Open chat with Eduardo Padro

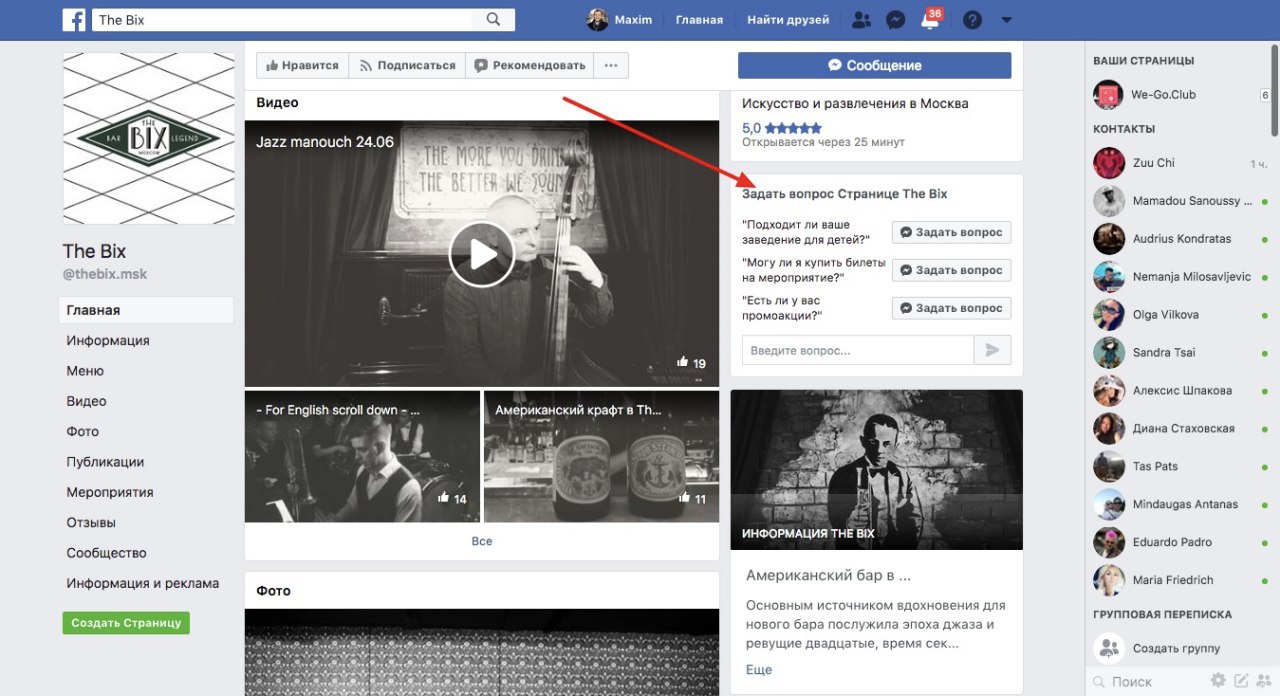pyautogui.click(x=1178, y=543)
